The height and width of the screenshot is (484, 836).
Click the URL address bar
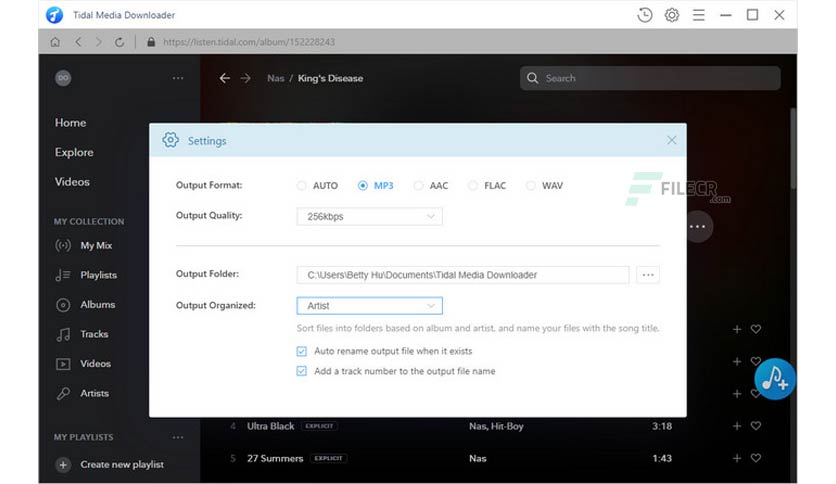(x=248, y=42)
